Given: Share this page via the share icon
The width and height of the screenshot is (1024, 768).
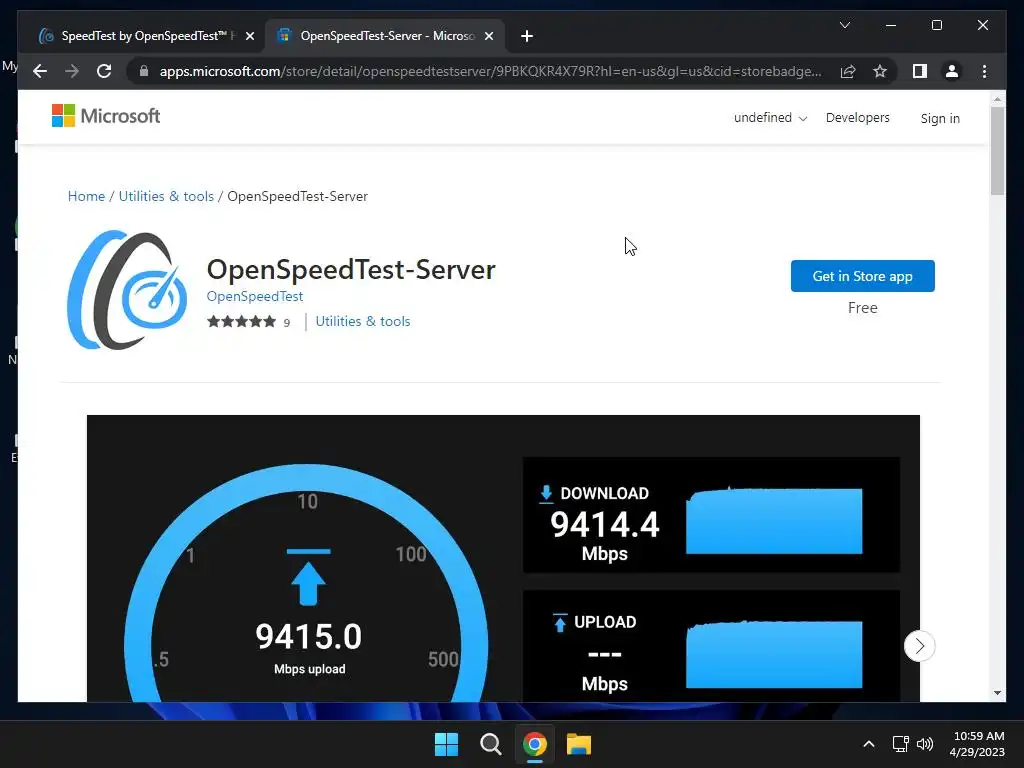Looking at the screenshot, I should click(848, 71).
